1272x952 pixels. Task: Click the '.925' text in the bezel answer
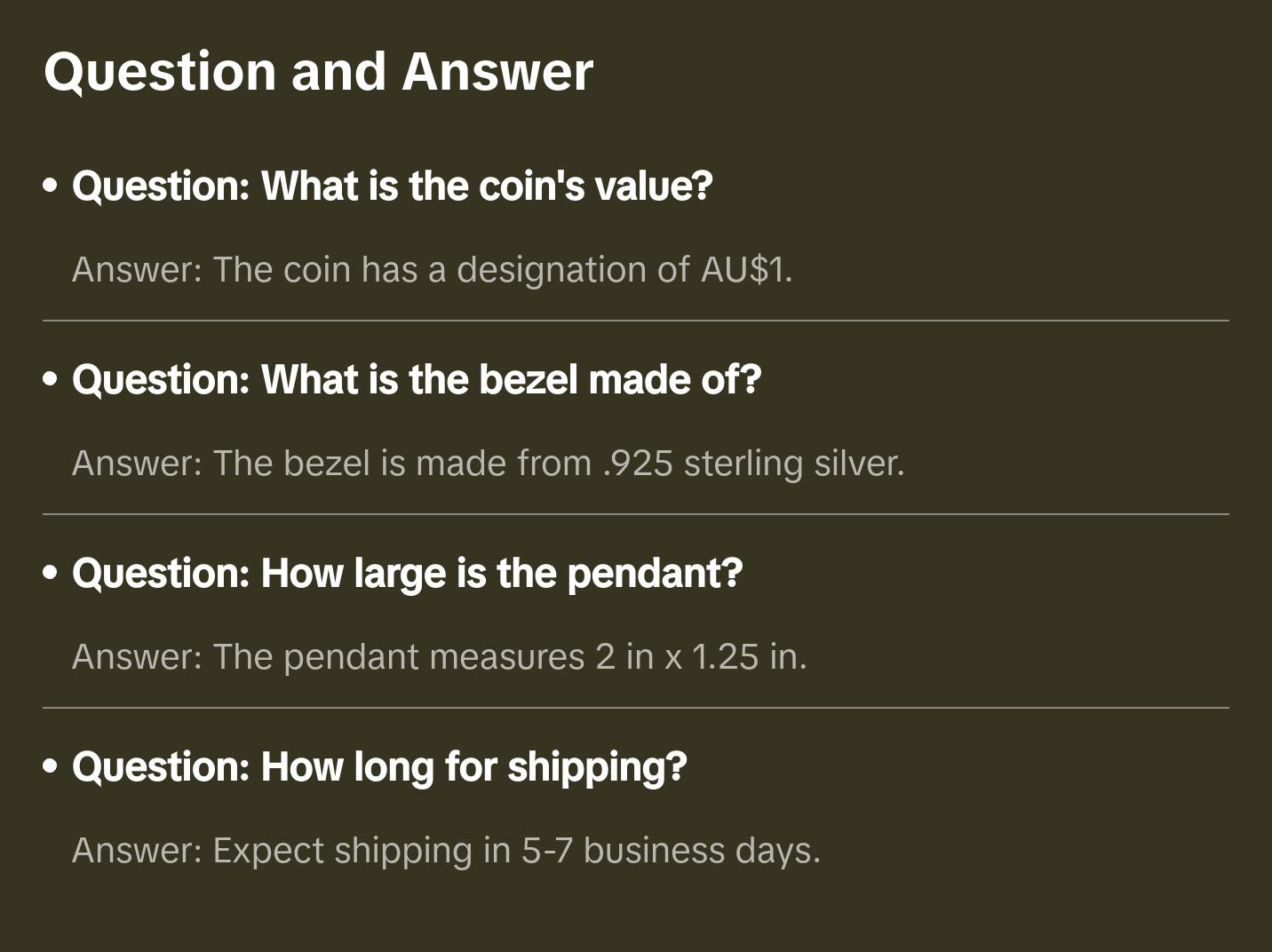637,464
